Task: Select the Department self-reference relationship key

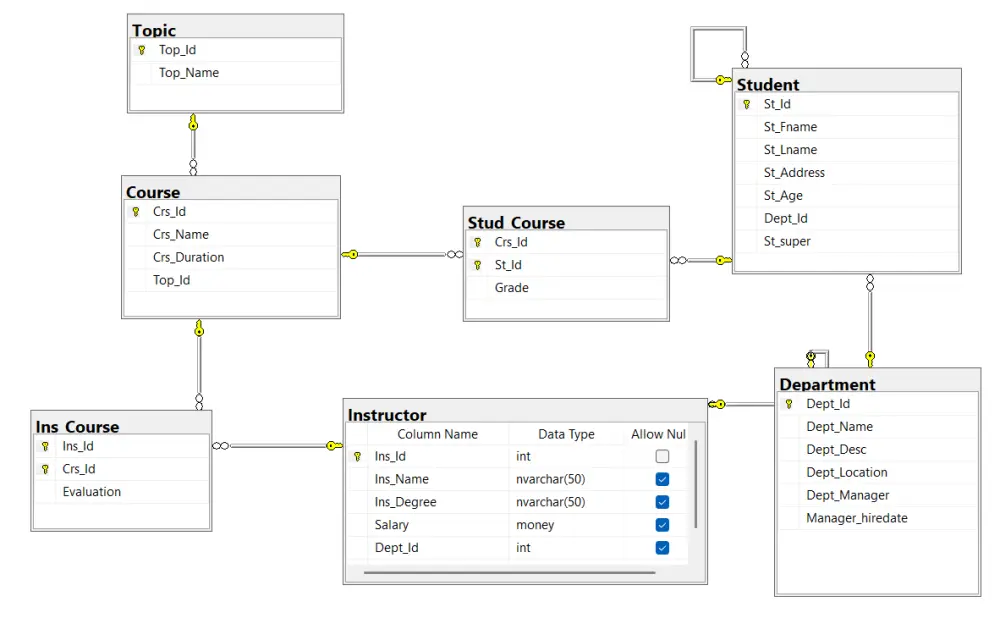Action: [x=811, y=359]
